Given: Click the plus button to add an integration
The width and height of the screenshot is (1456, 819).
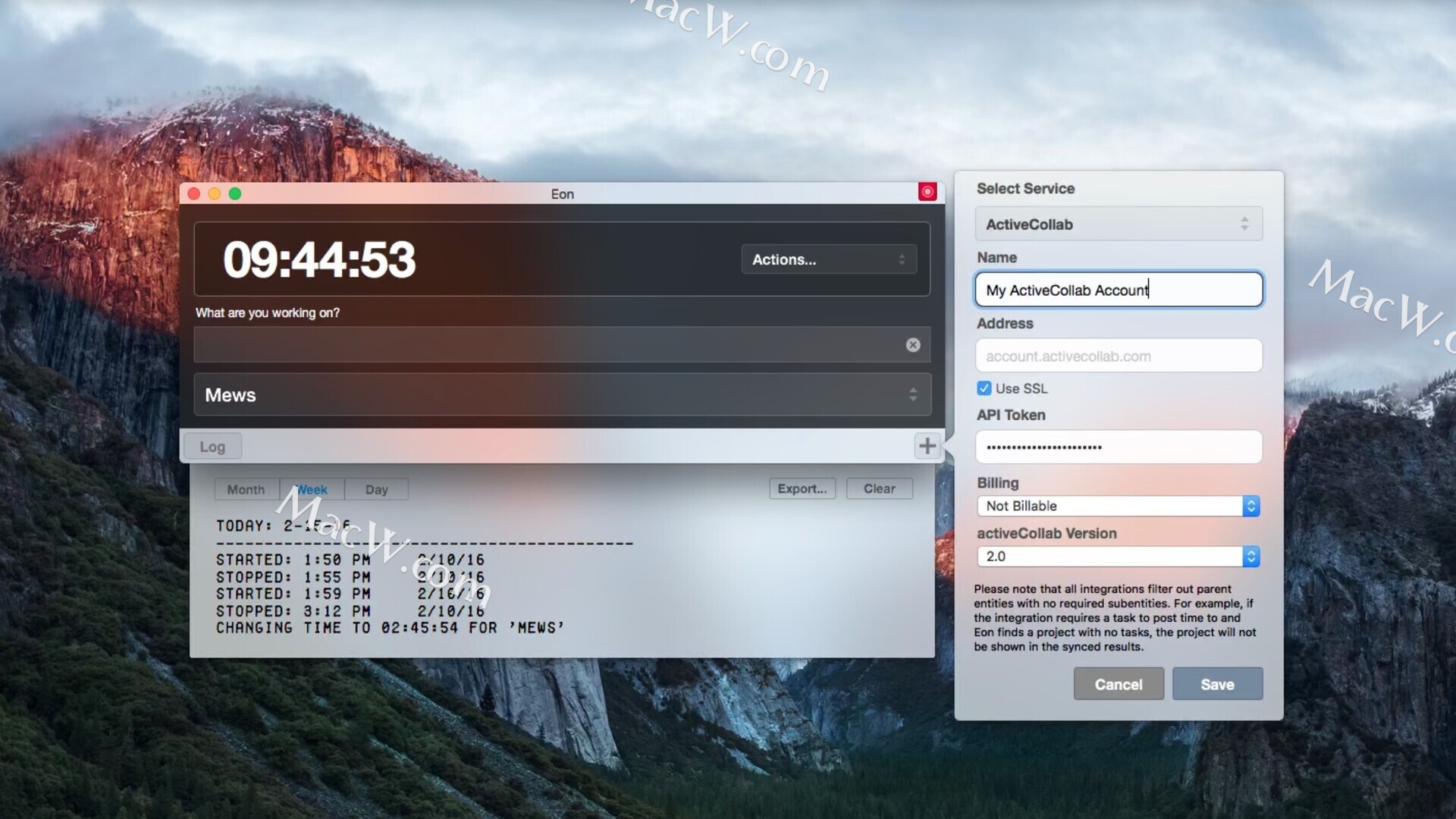Looking at the screenshot, I should pos(927,446).
